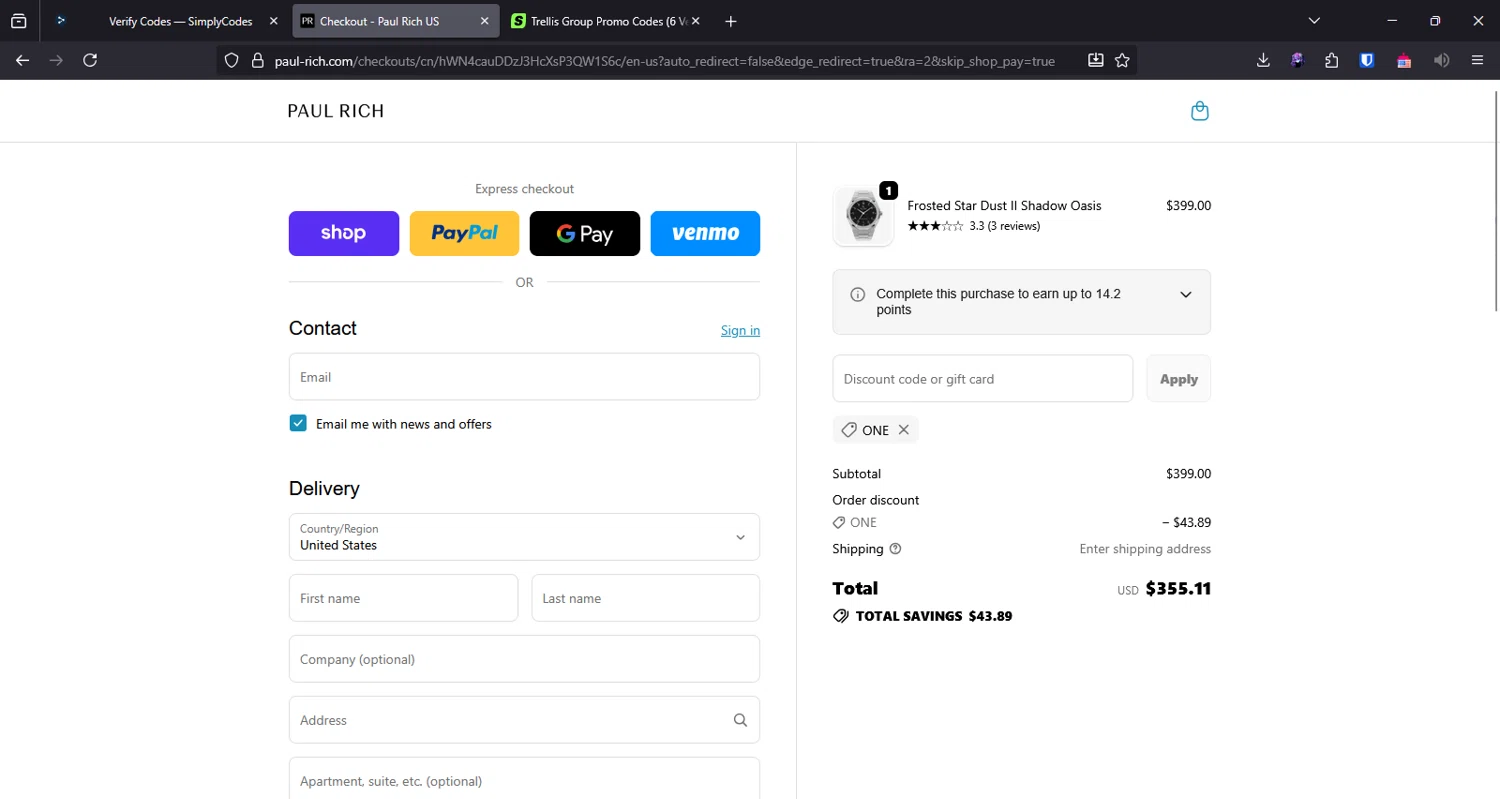Screen dimensions: 1500x799
Task: Click the browser URL address bar
Action: pyautogui.click(x=665, y=61)
